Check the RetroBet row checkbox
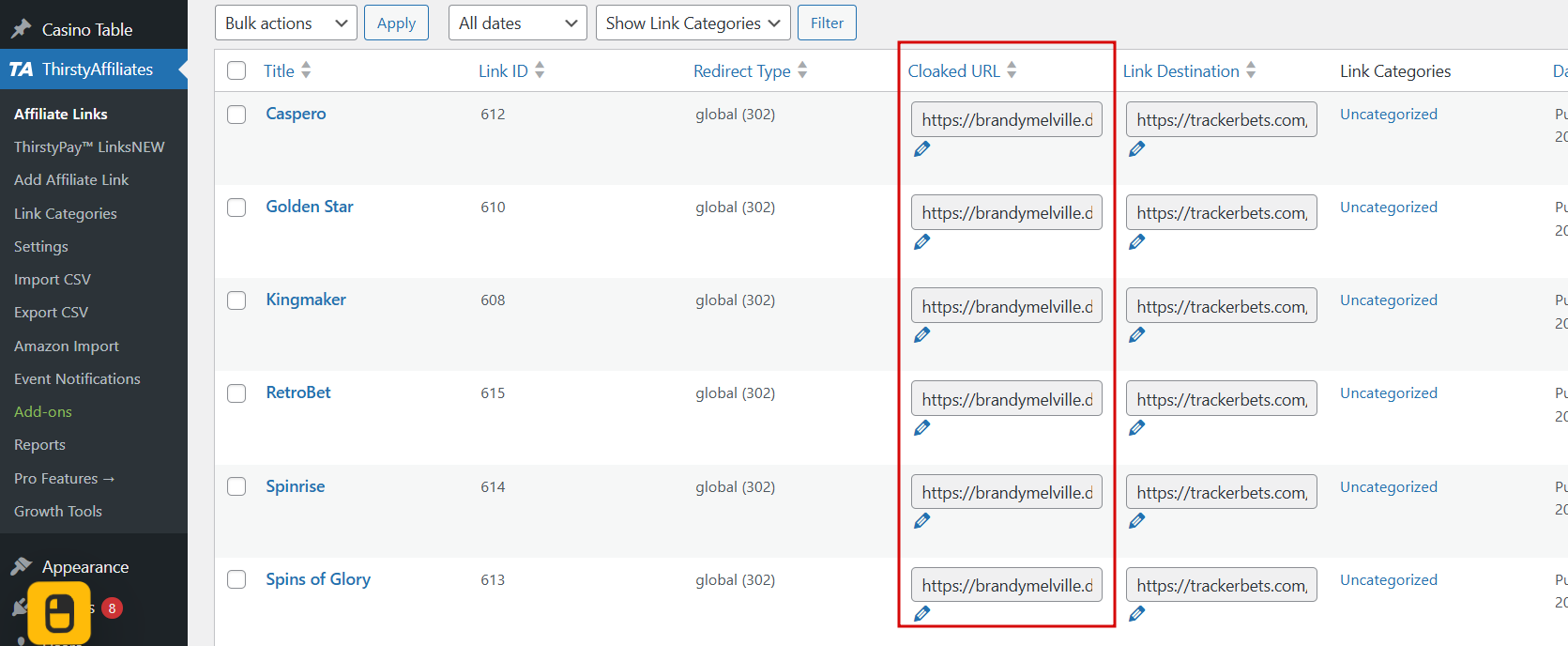1568x646 pixels. pos(236,393)
